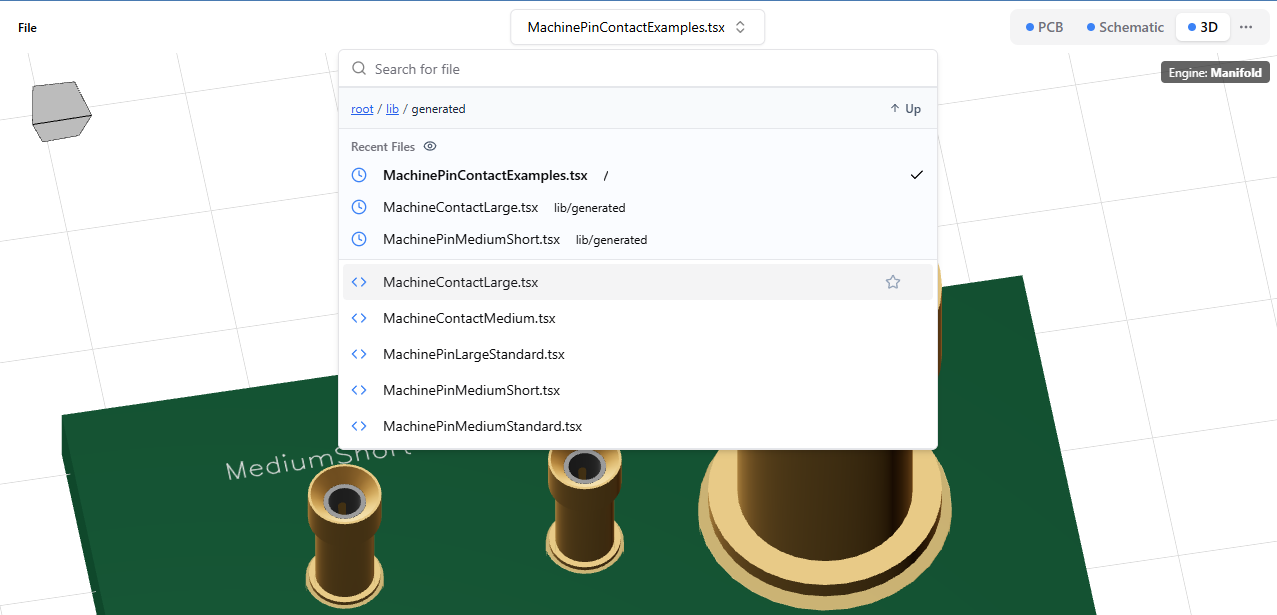Click the code icon beside MachinePinLargeStandard.tsx
1277x615 pixels.
pos(360,354)
